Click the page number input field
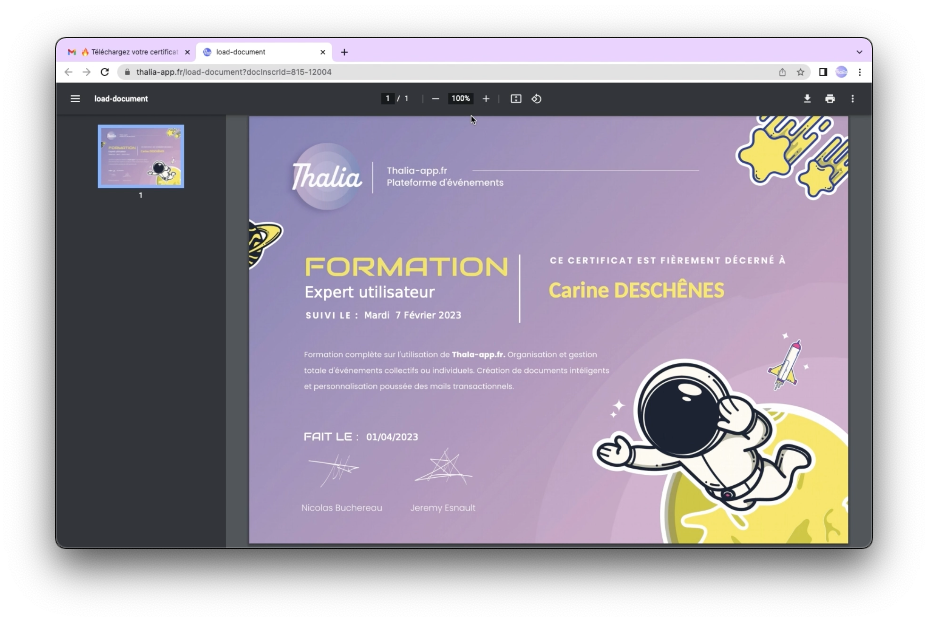928x622 pixels. coord(388,99)
